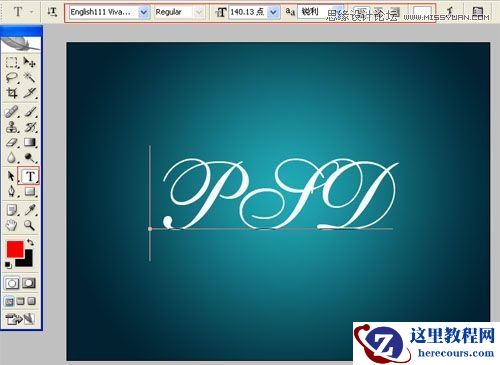Select the Hand tool
The height and width of the screenshot is (365, 500).
tap(12, 226)
